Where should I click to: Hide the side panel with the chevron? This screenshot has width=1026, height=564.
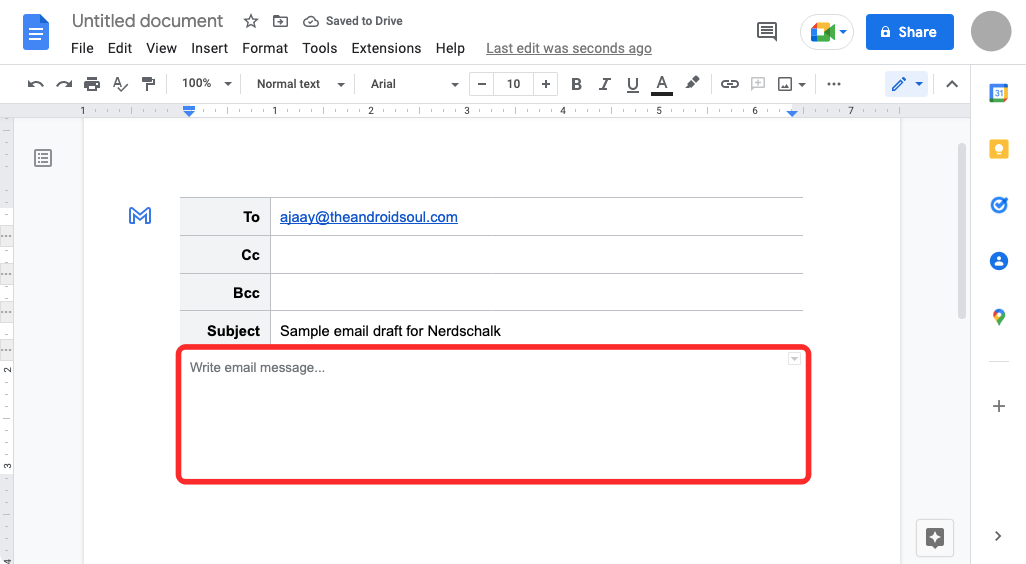998,536
